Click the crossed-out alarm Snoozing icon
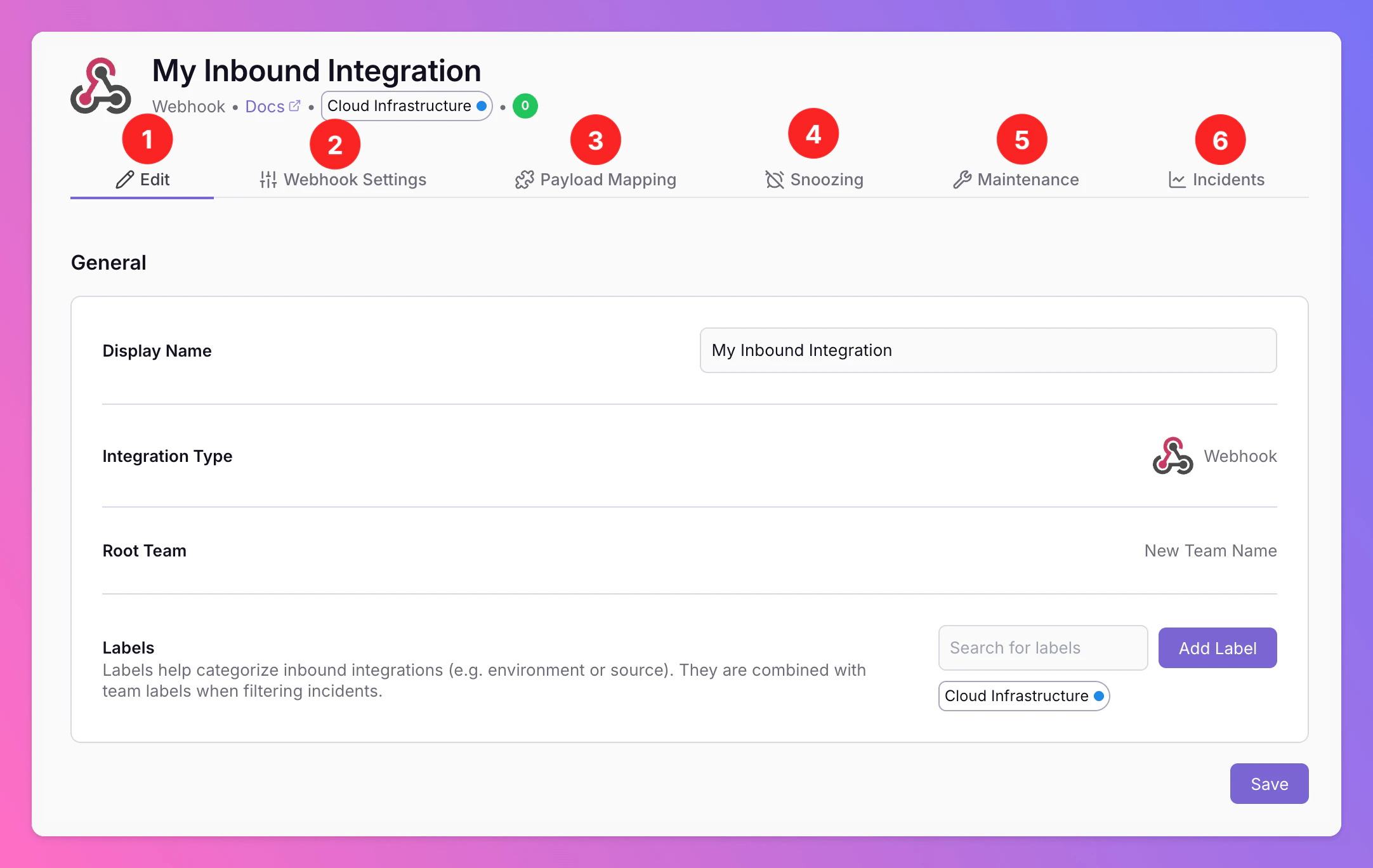Image resolution: width=1373 pixels, height=868 pixels. coord(774,180)
